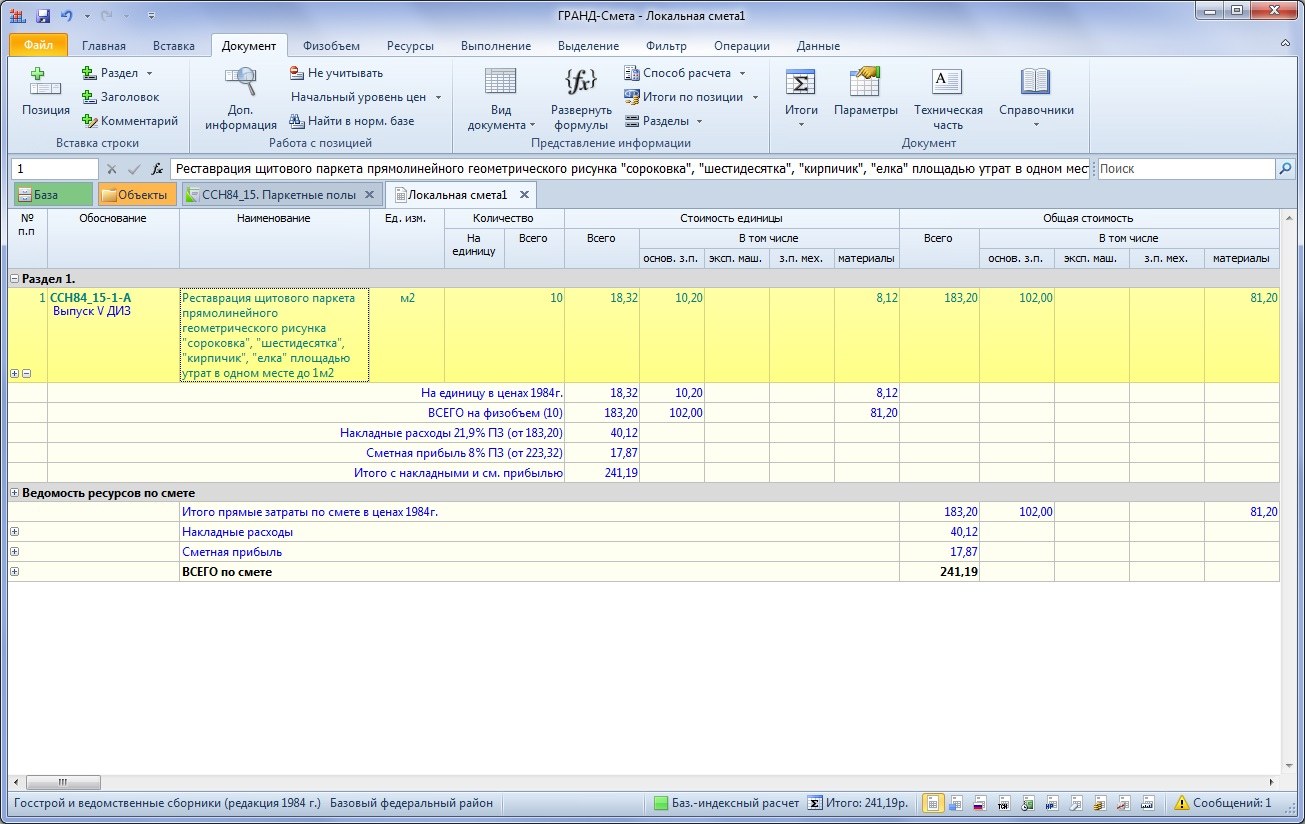The width and height of the screenshot is (1305, 824).
Task: Switch to Ресурсы ribbon tab
Action: [410, 46]
